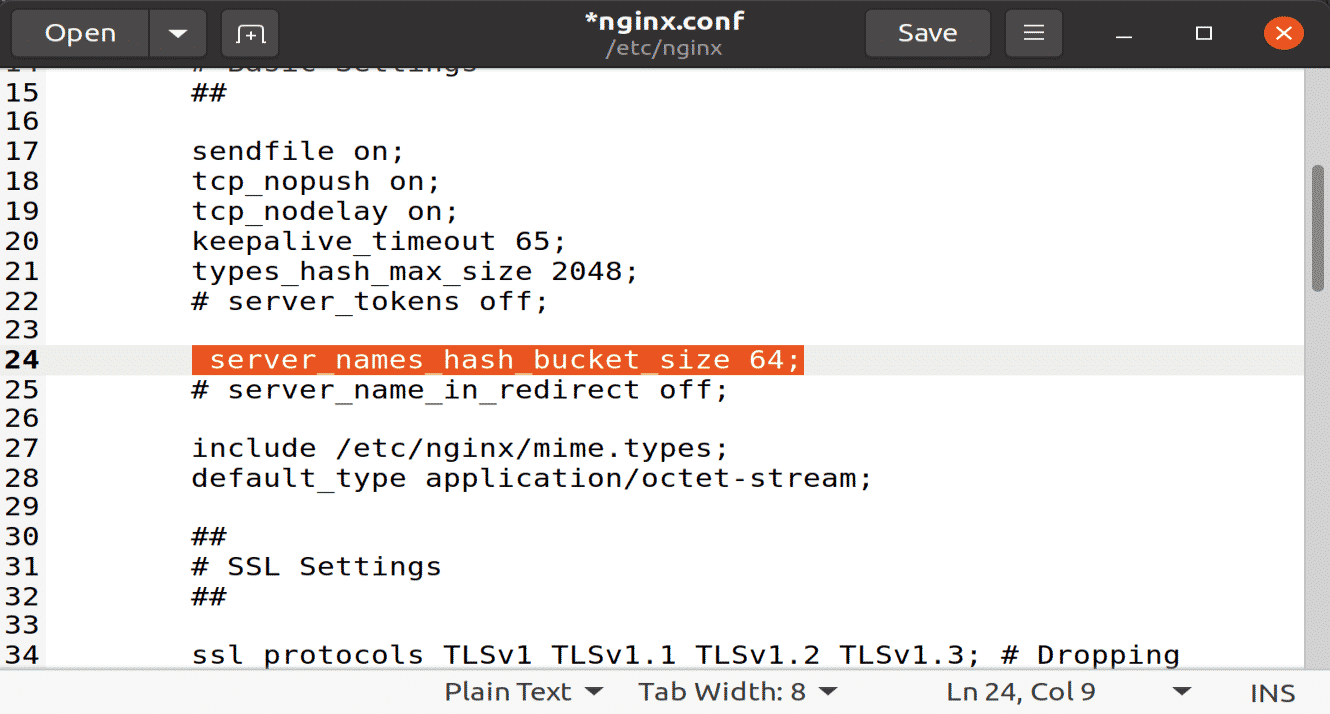This screenshot has height=714, width=1330.
Task: Open the Ln 24, Col 9 go-to dropdown
Action: pos(1019,691)
